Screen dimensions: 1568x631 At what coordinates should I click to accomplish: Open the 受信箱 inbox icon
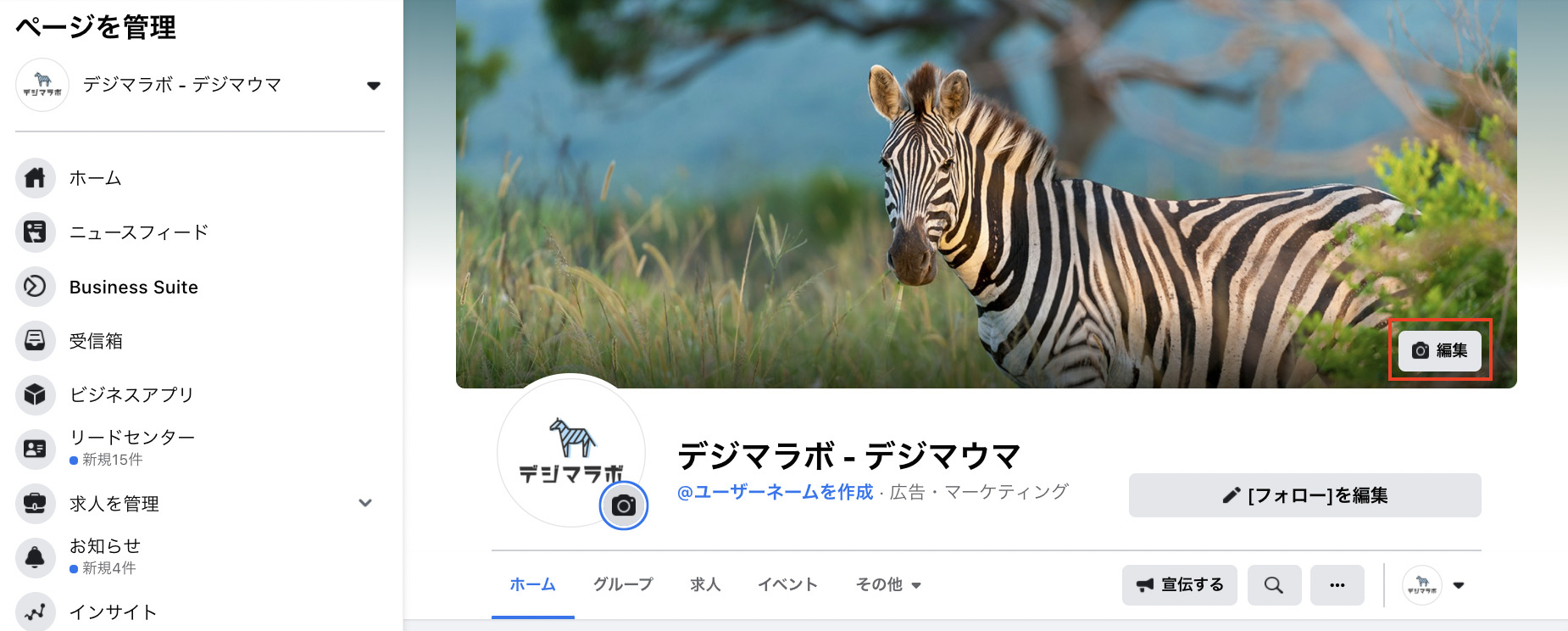tap(35, 341)
